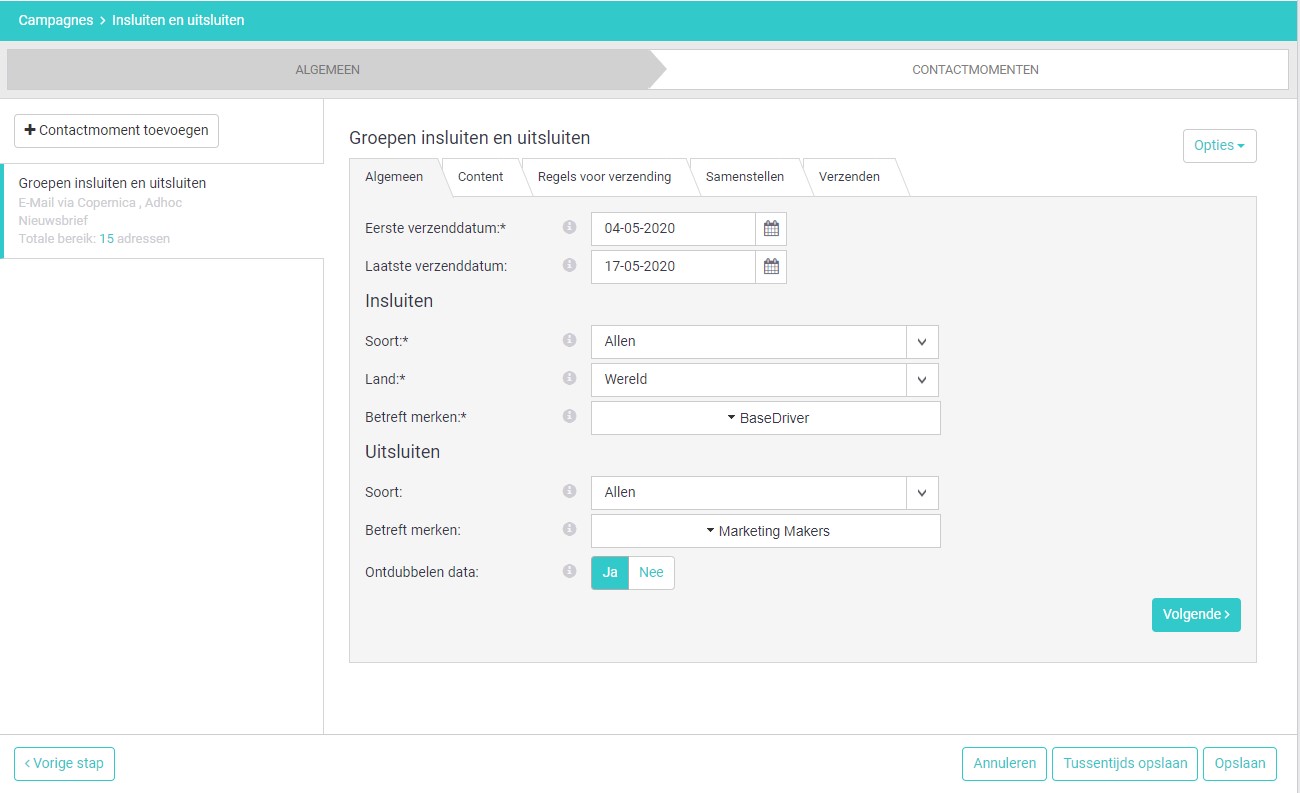This screenshot has width=1300, height=793.
Task: Open the Verzenden tab
Action: point(849,177)
